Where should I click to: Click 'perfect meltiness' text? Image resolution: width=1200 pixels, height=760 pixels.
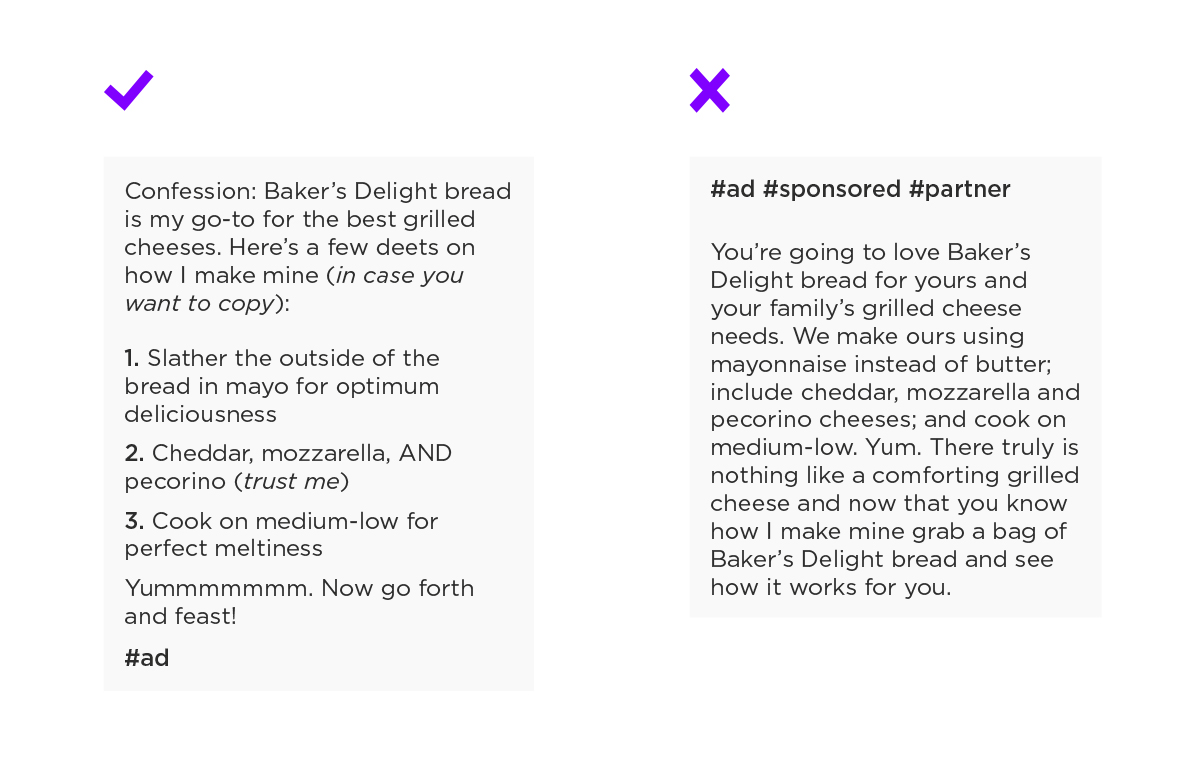224,549
